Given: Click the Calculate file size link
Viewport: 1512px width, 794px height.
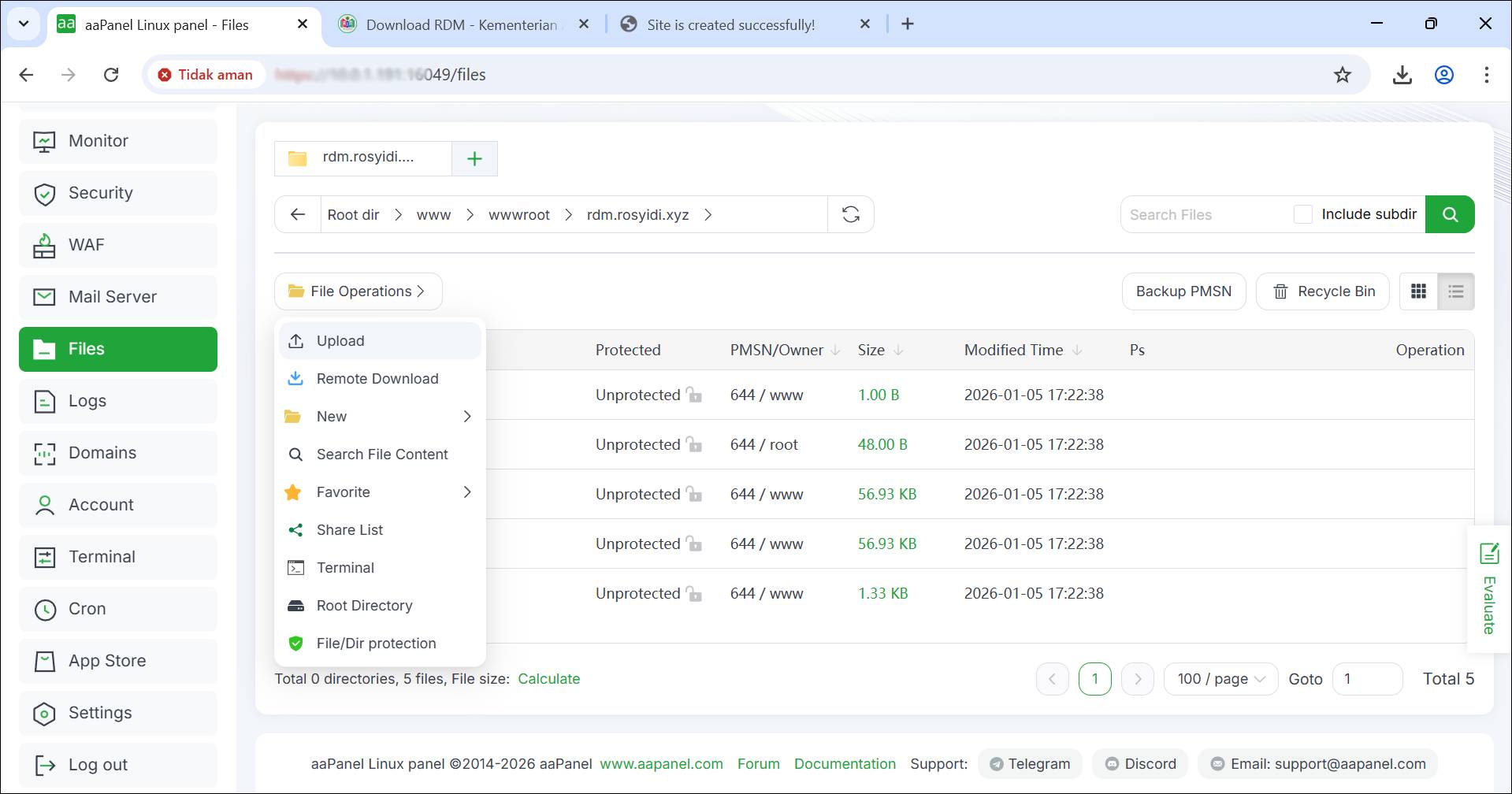Looking at the screenshot, I should pos(548,679).
